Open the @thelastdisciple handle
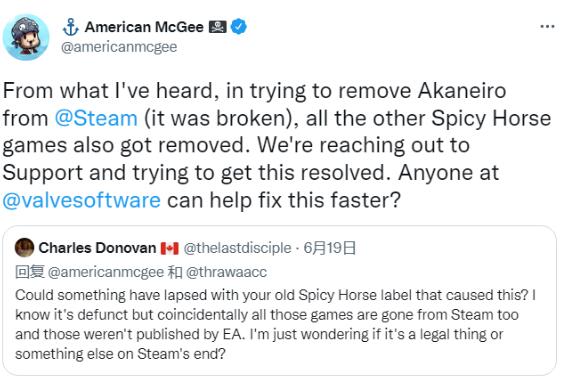This screenshot has width=564, height=381. tap(237, 248)
